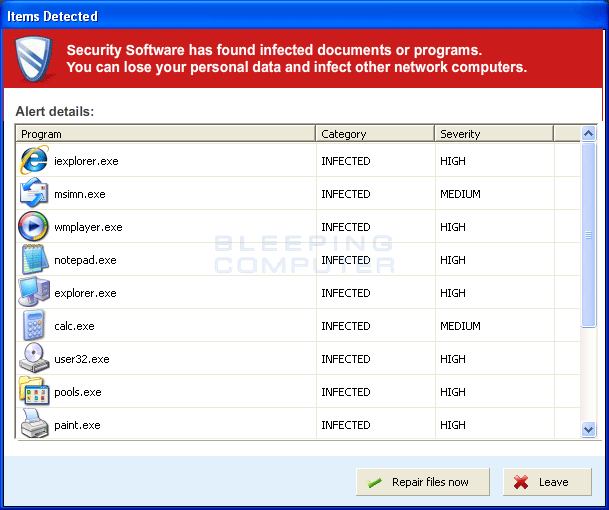The height and width of the screenshot is (510, 609).
Task: Select the folder icon beside pools.exe
Action: 34,390
